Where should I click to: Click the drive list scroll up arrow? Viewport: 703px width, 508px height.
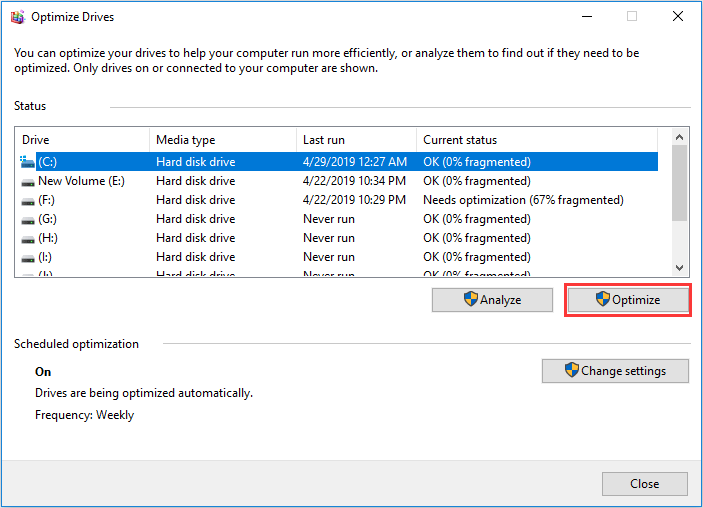coord(679,137)
